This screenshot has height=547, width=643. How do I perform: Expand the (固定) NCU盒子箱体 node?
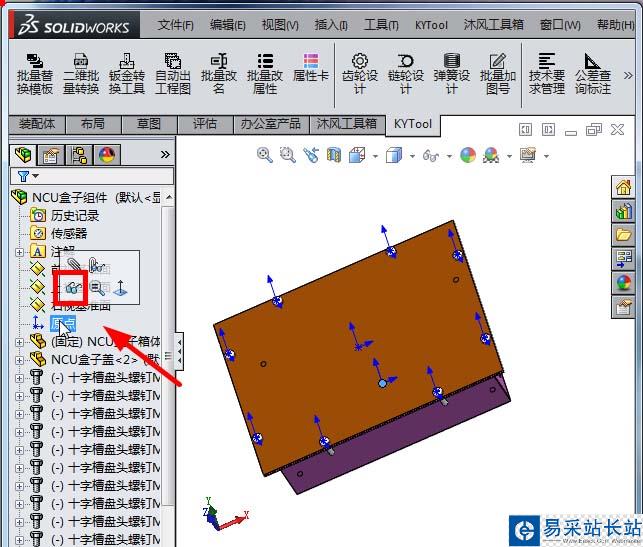point(19,342)
